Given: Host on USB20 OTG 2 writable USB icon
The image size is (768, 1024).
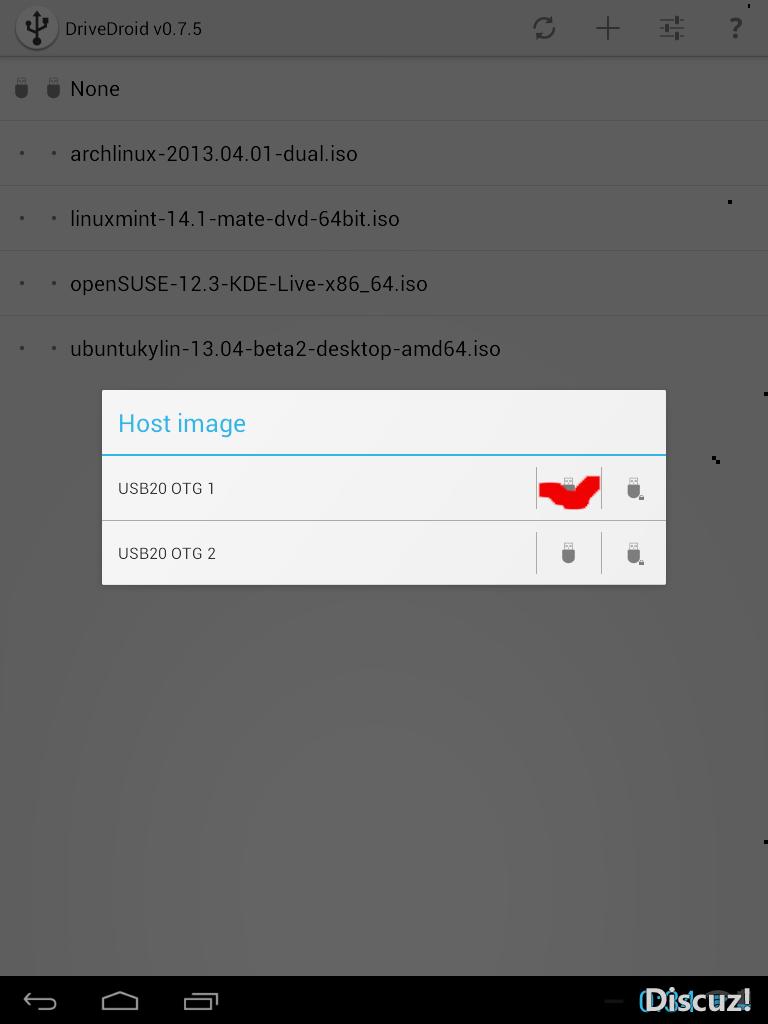Looking at the screenshot, I should tap(568, 553).
